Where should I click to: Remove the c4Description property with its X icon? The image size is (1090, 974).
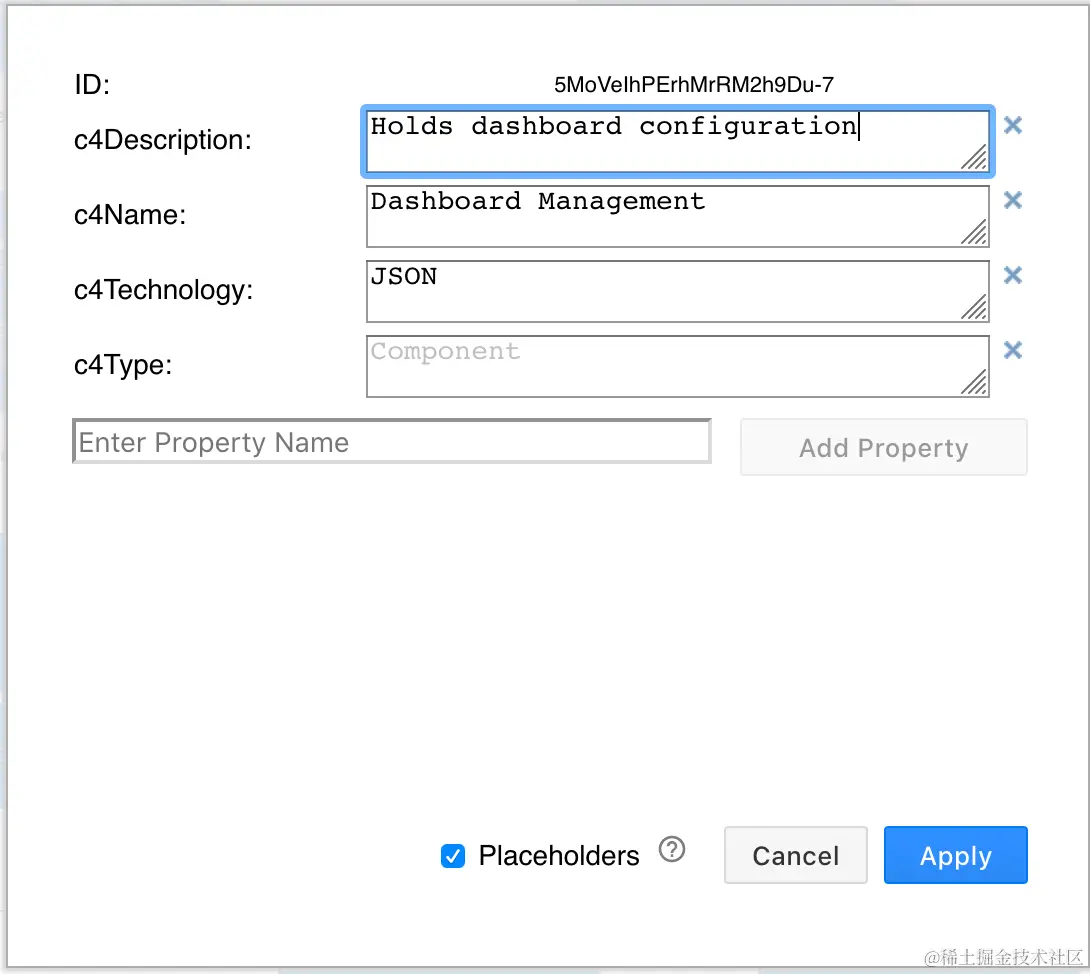pos(1013,125)
